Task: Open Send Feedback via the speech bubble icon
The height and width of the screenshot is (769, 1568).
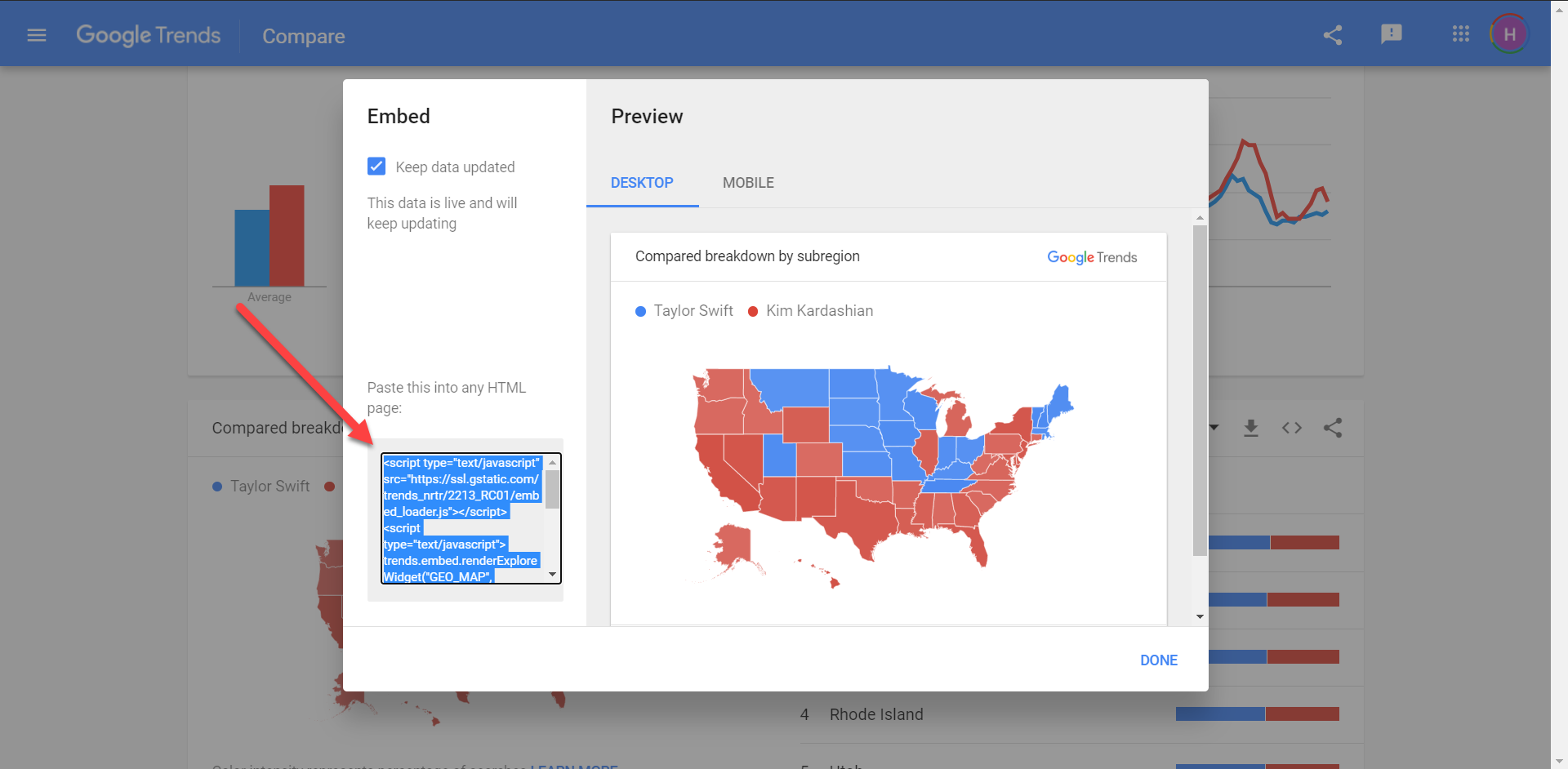Action: pyautogui.click(x=1392, y=33)
